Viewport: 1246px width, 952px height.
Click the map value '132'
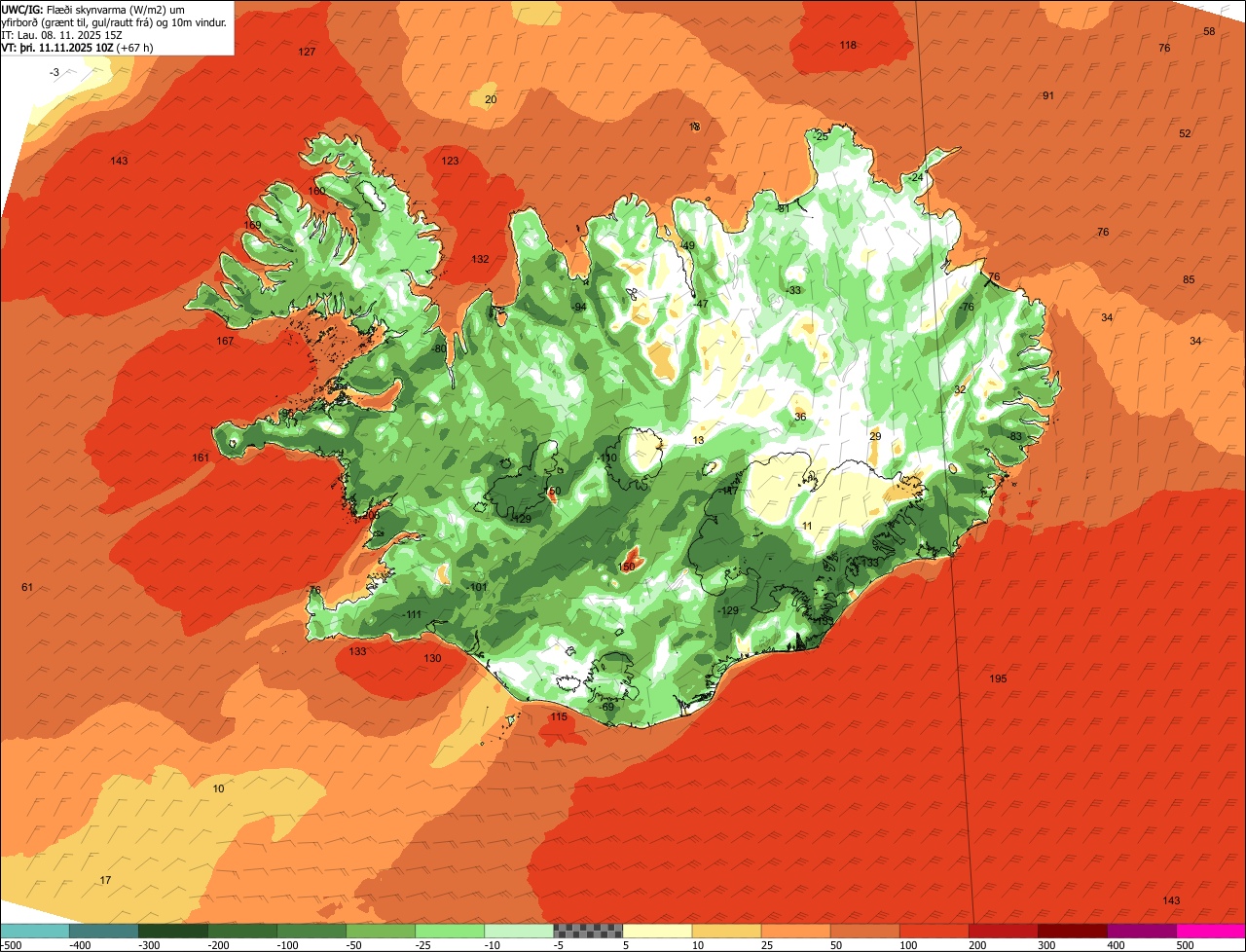pos(480,259)
